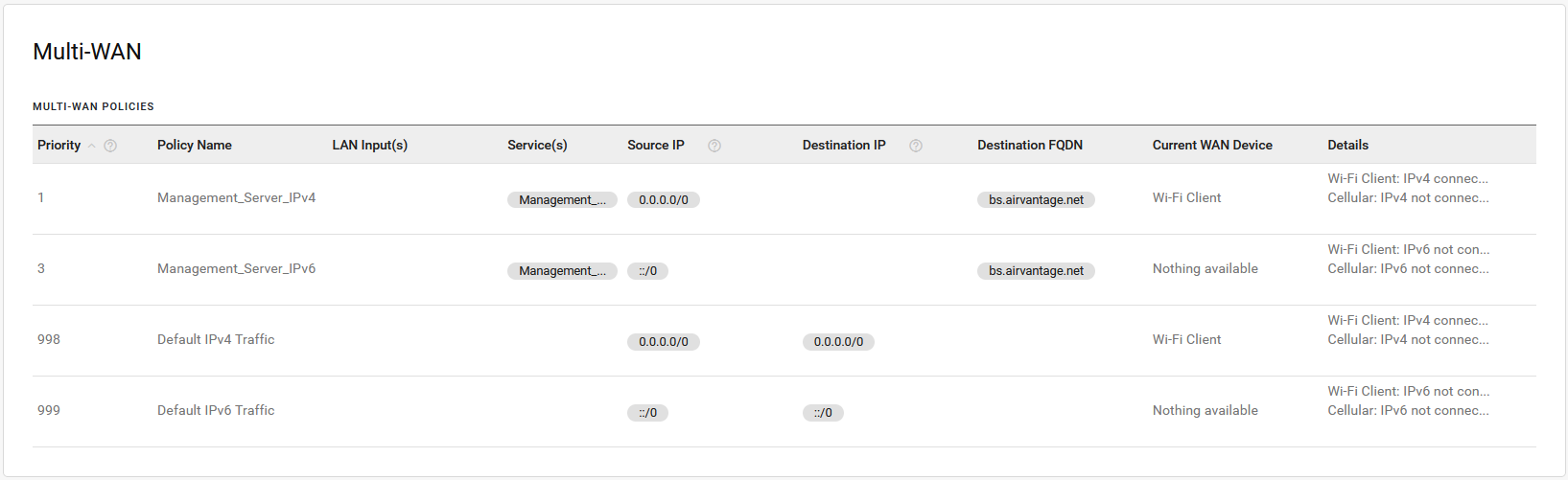Image resolution: width=1568 pixels, height=480 pixels.
Task: Click the 0.0.0.0/0 destination IP tag
Action: (838, 342)
